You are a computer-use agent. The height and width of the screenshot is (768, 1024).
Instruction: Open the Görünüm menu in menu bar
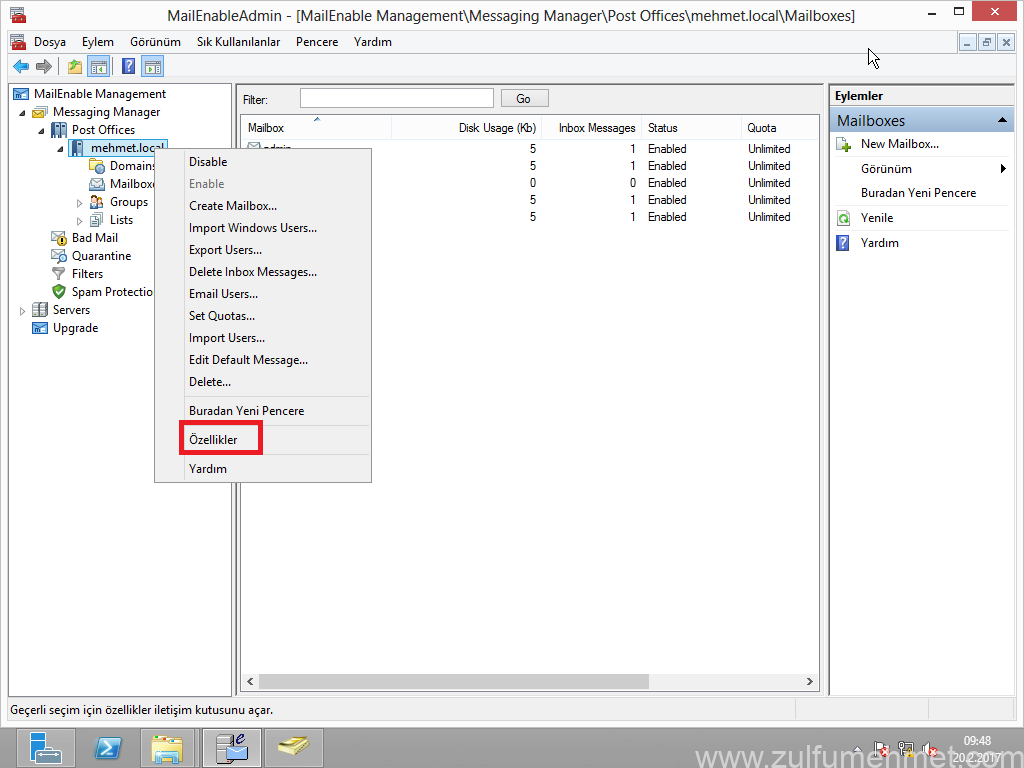point(155,42)
